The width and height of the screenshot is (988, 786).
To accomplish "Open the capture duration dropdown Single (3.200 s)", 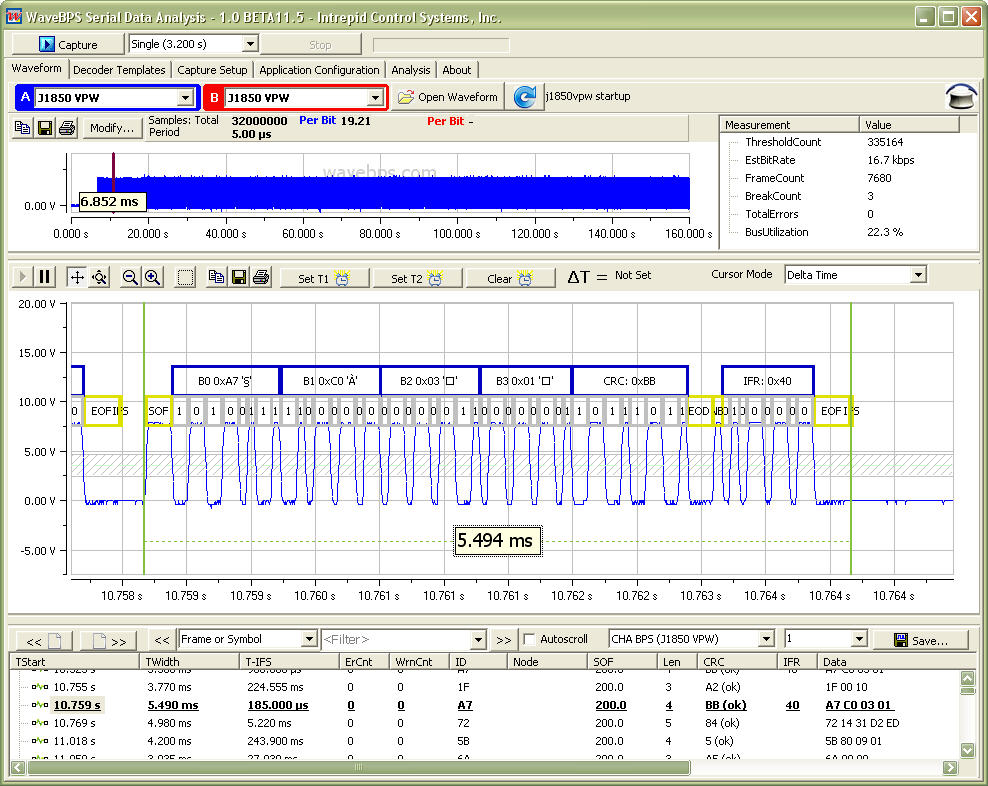I will click(250, 44).
